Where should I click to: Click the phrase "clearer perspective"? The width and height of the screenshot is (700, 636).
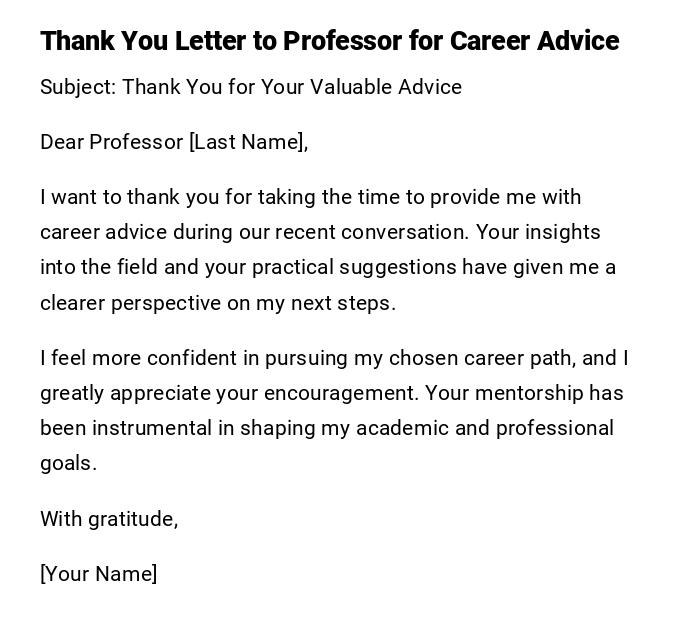coord(130,303)
